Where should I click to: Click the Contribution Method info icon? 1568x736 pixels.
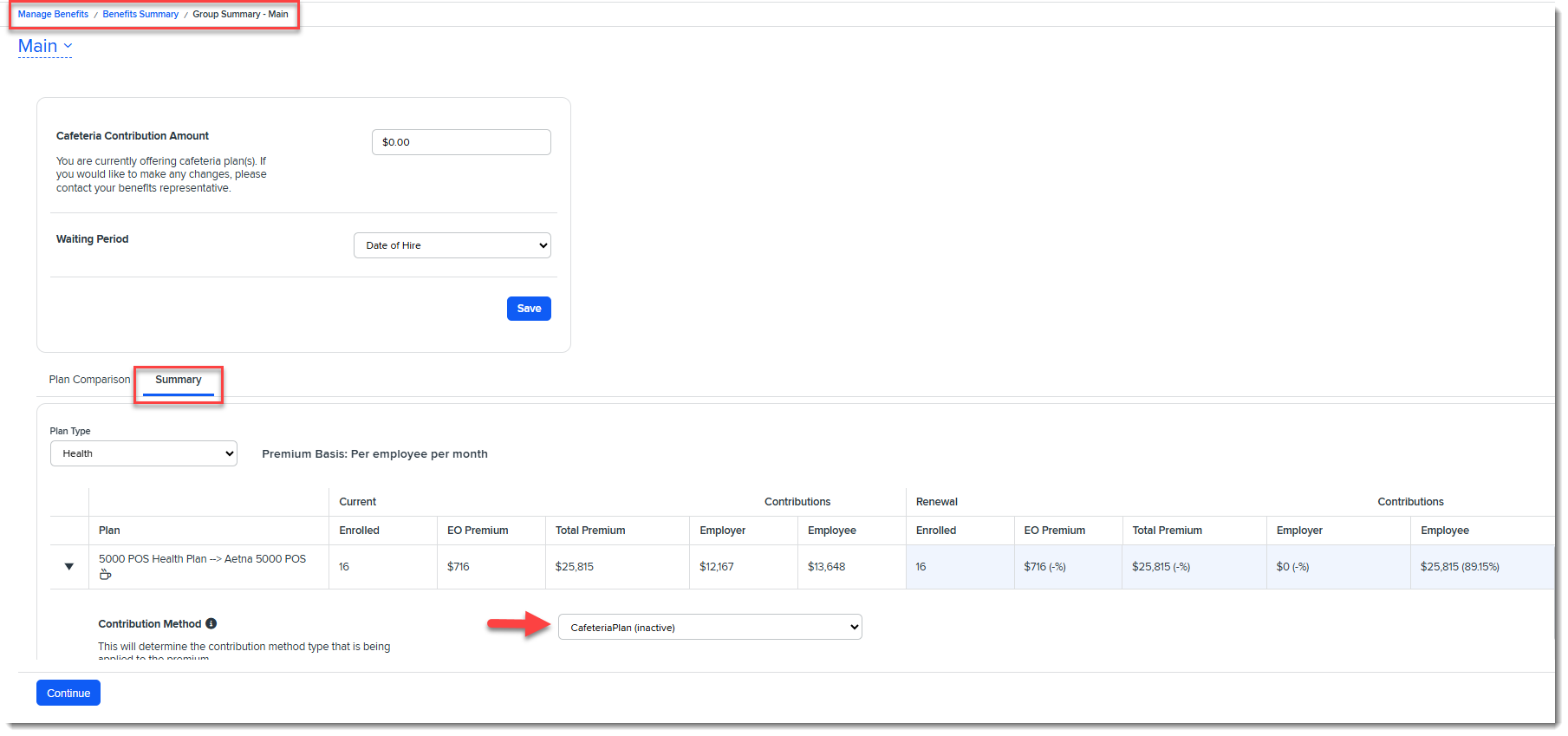(211, 623)
